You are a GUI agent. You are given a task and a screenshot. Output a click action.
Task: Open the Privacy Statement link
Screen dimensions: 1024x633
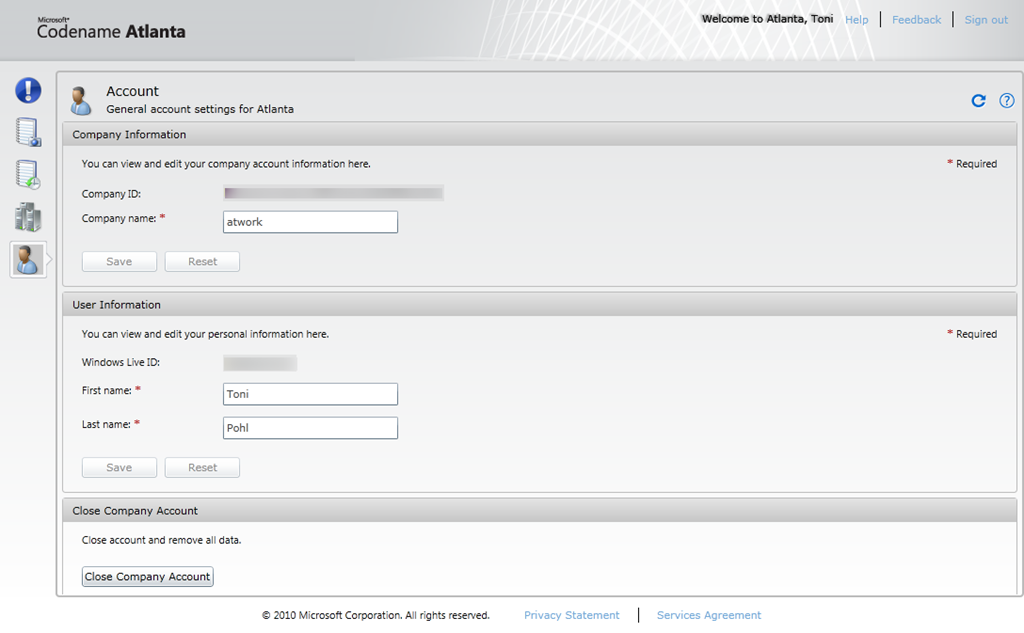[x=571, y=615]
